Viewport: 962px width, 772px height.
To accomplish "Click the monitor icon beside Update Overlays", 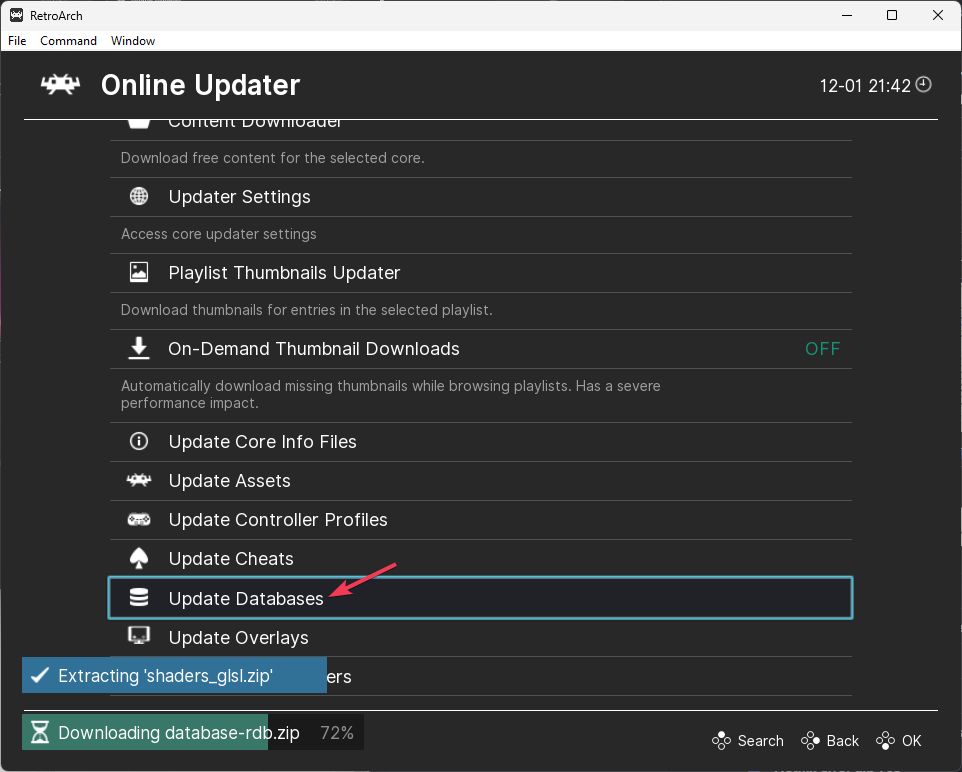I will click(139, 635).
